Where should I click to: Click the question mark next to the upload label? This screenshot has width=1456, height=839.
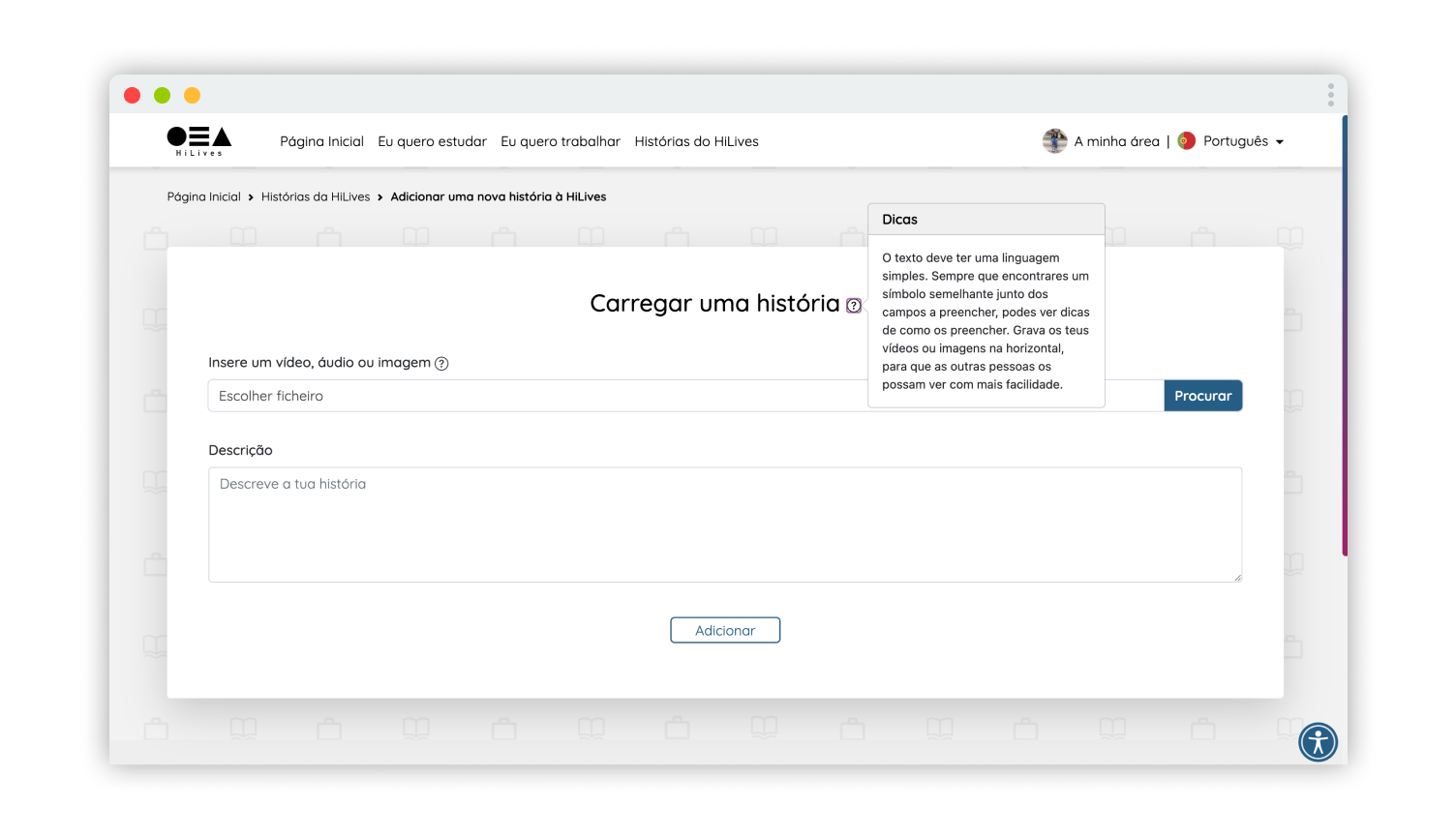point(443,363)
